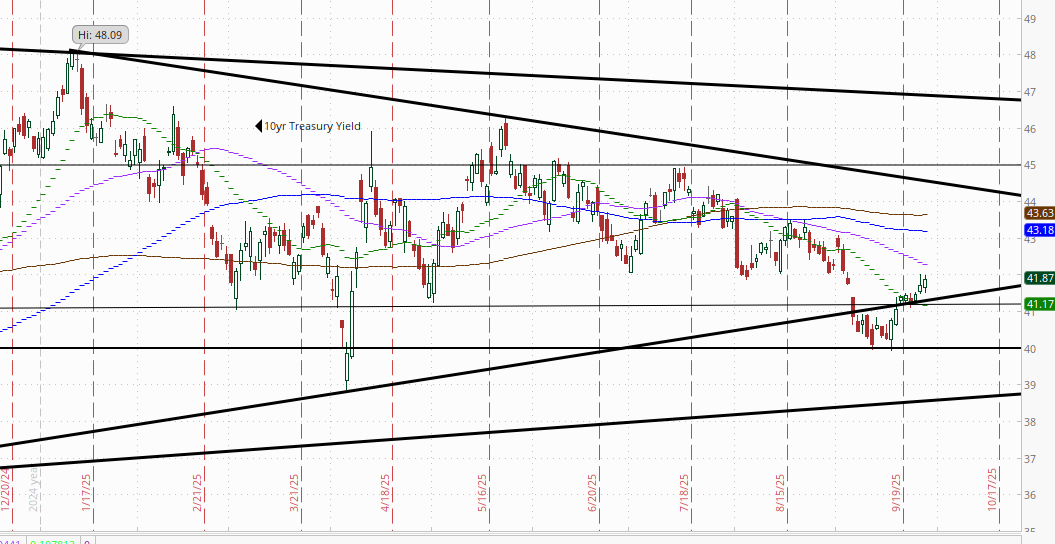The height and width of the screenshot is (544, 1055).
Task: Select the 10/17/25 expiration date marker
Action: (x=992, y=491)
